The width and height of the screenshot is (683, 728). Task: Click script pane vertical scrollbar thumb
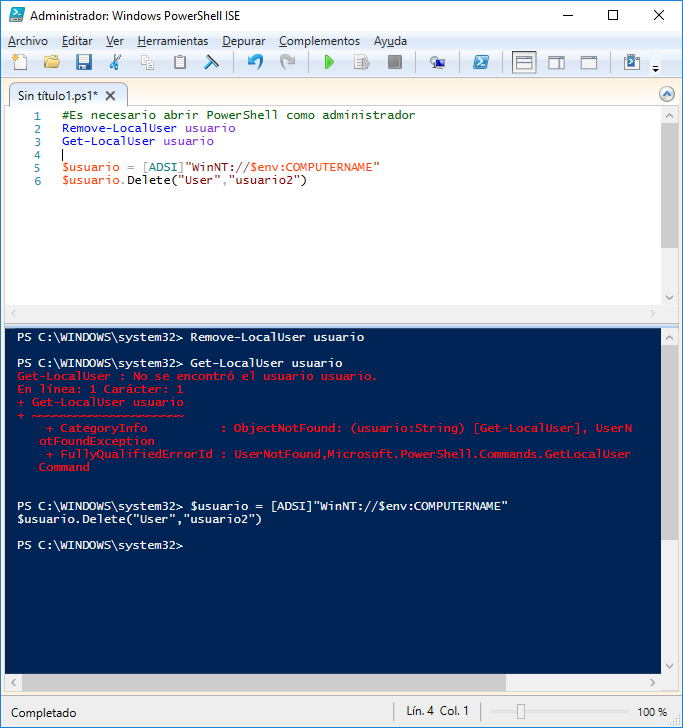pos(669,186)
